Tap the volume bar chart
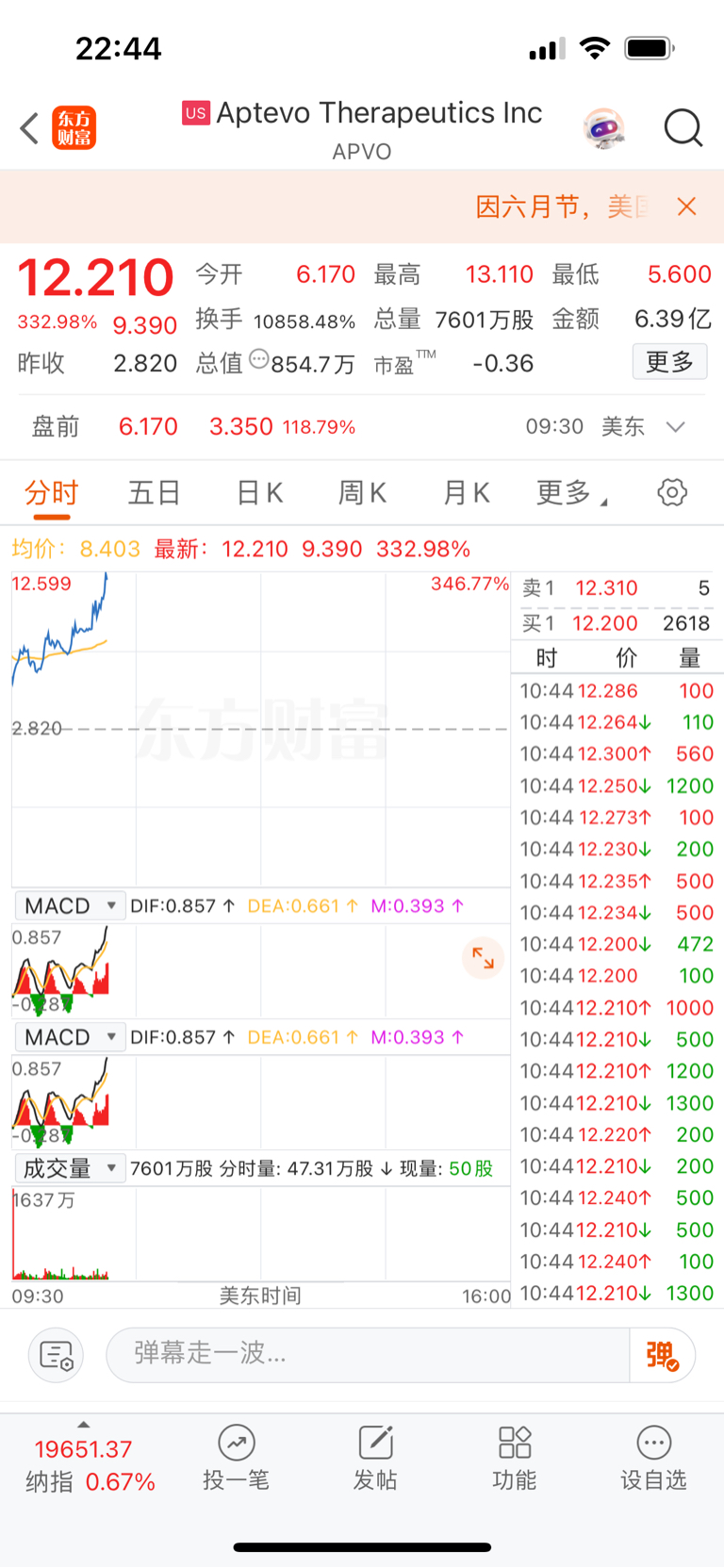The height and width of the screenshot is (1568, 724). [x=260, y=1233]
